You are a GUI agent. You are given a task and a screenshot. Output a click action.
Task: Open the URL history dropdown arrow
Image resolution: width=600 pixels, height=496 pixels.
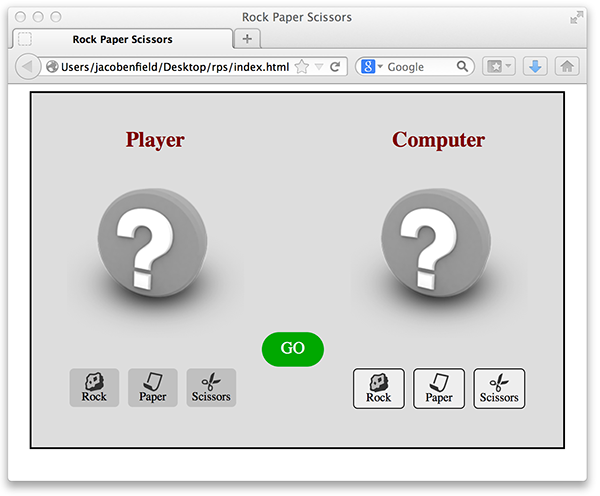point(319,67)
